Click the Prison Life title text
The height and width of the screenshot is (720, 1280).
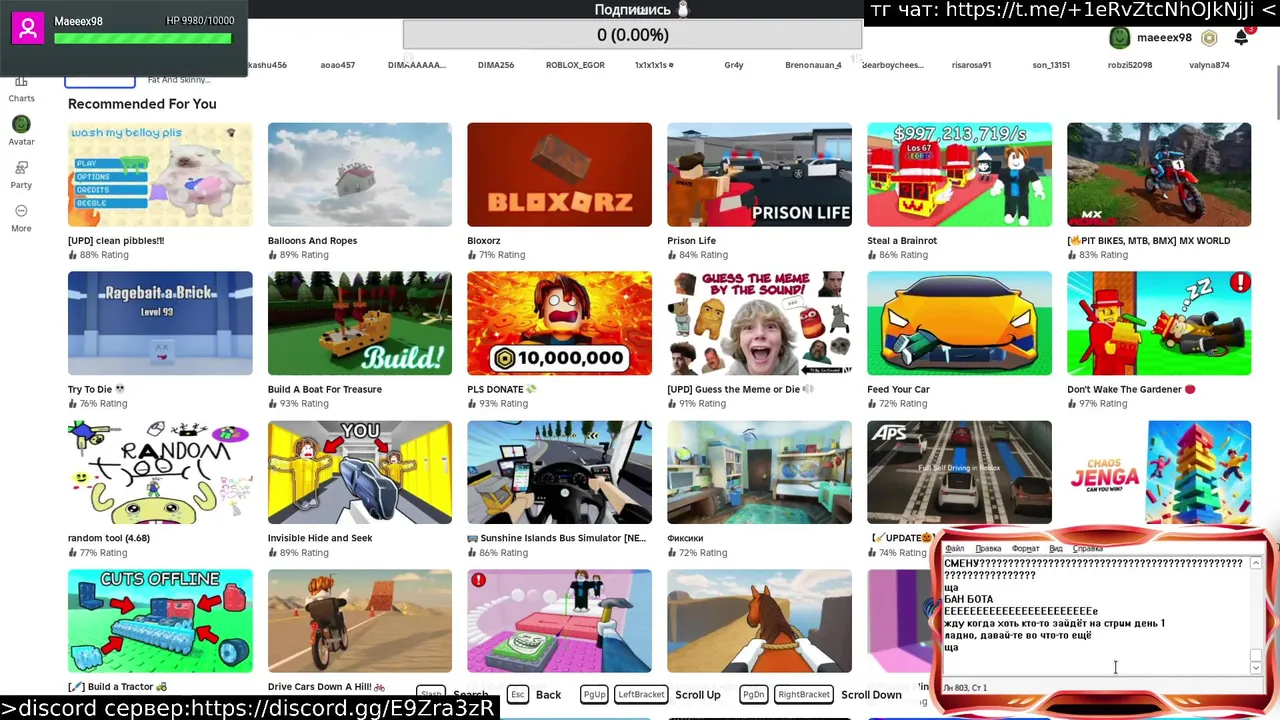click(692, 240)
